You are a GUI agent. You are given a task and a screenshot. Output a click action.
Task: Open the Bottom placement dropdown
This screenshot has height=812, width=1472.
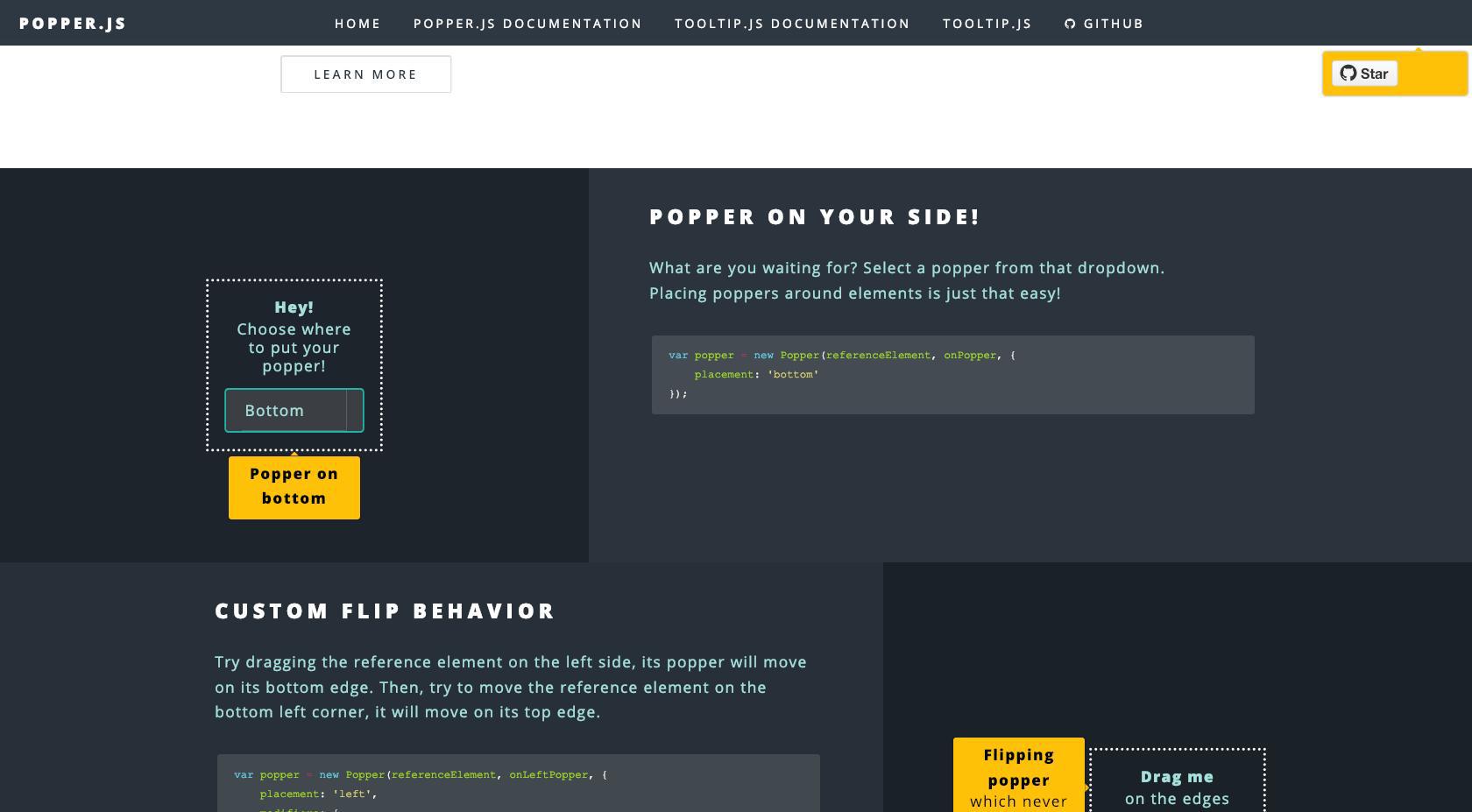tap(294, 411)
